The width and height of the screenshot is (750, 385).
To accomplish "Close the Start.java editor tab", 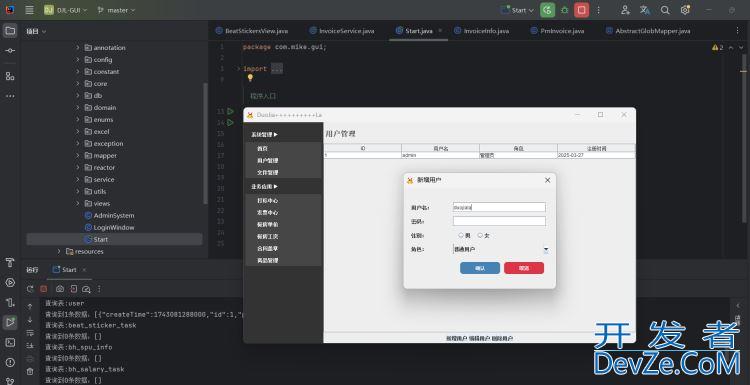I will tap(440, 30).
